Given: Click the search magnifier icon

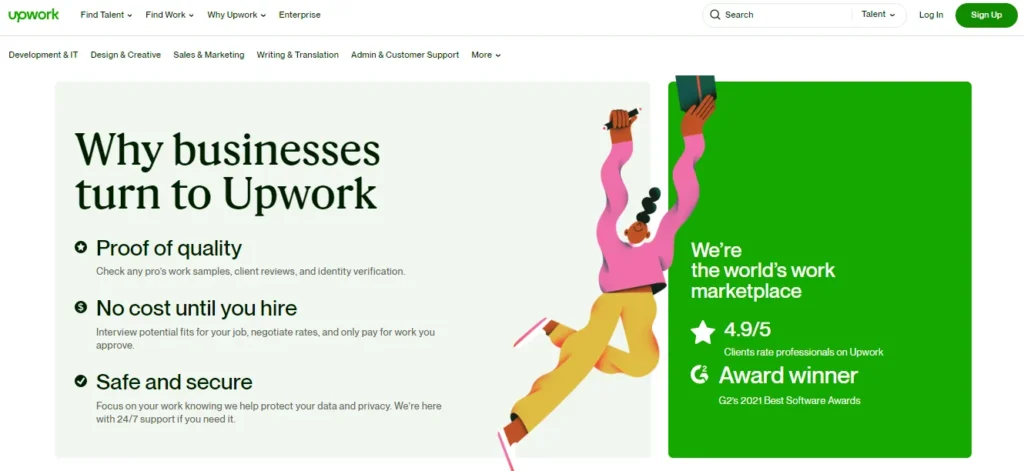Looking at the screenshot, I should [x=715, y=15].
